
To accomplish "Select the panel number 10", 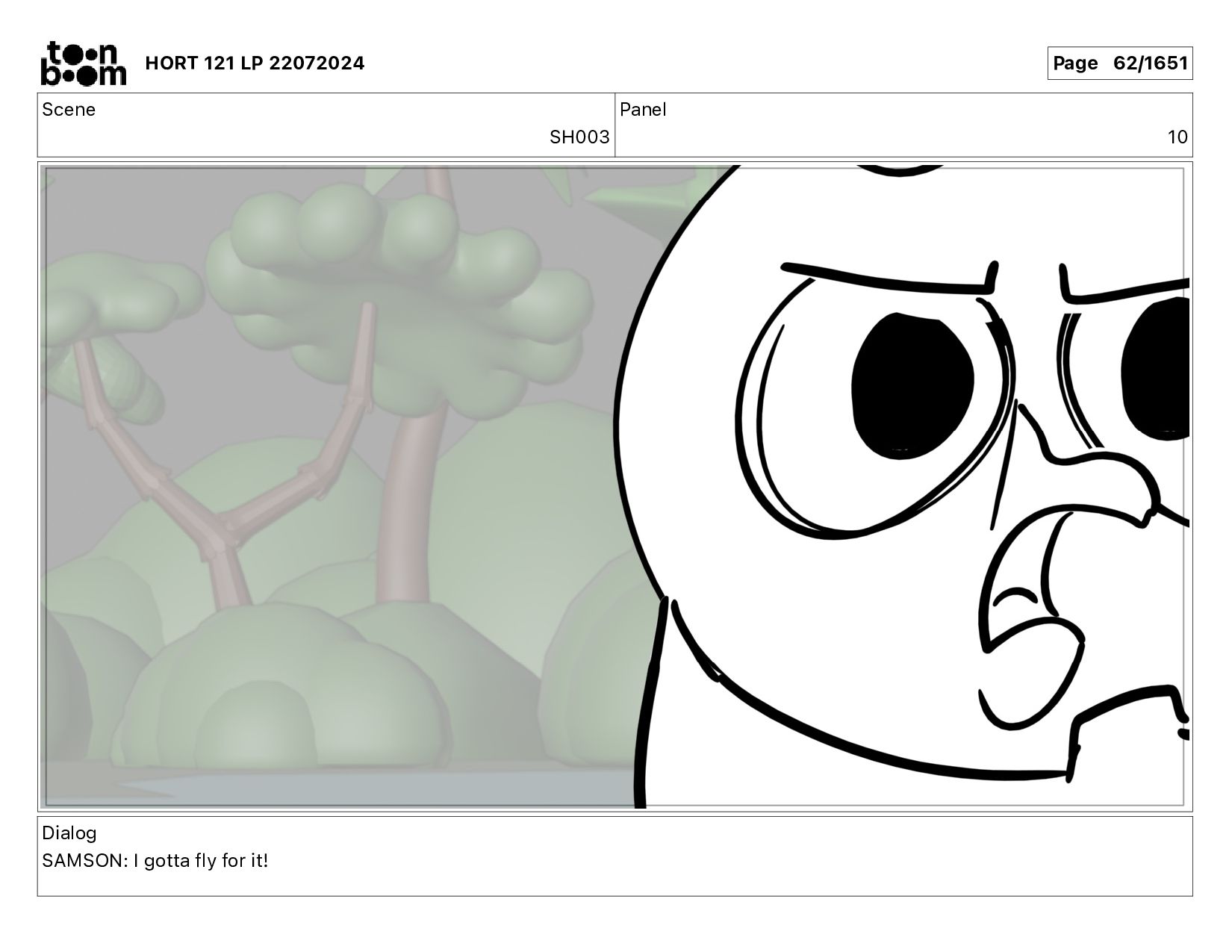I will [1177, 137].
